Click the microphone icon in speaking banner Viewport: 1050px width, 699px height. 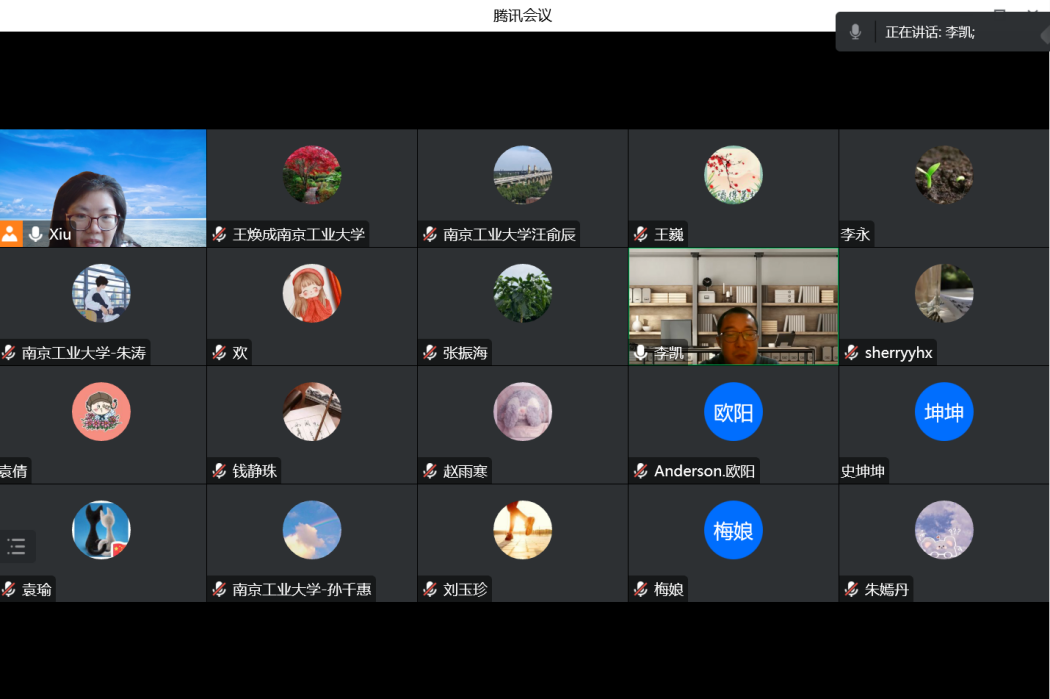pyautogui.click(x=855, y=32)
